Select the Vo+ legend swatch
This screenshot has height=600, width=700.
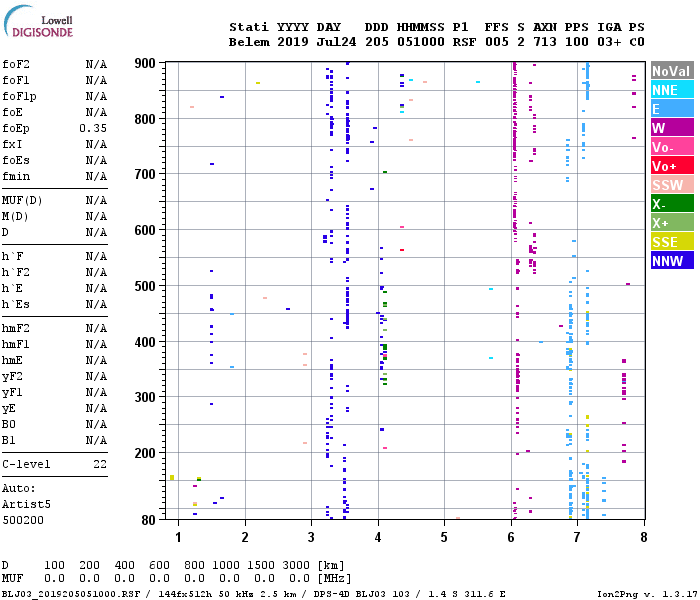672,166
